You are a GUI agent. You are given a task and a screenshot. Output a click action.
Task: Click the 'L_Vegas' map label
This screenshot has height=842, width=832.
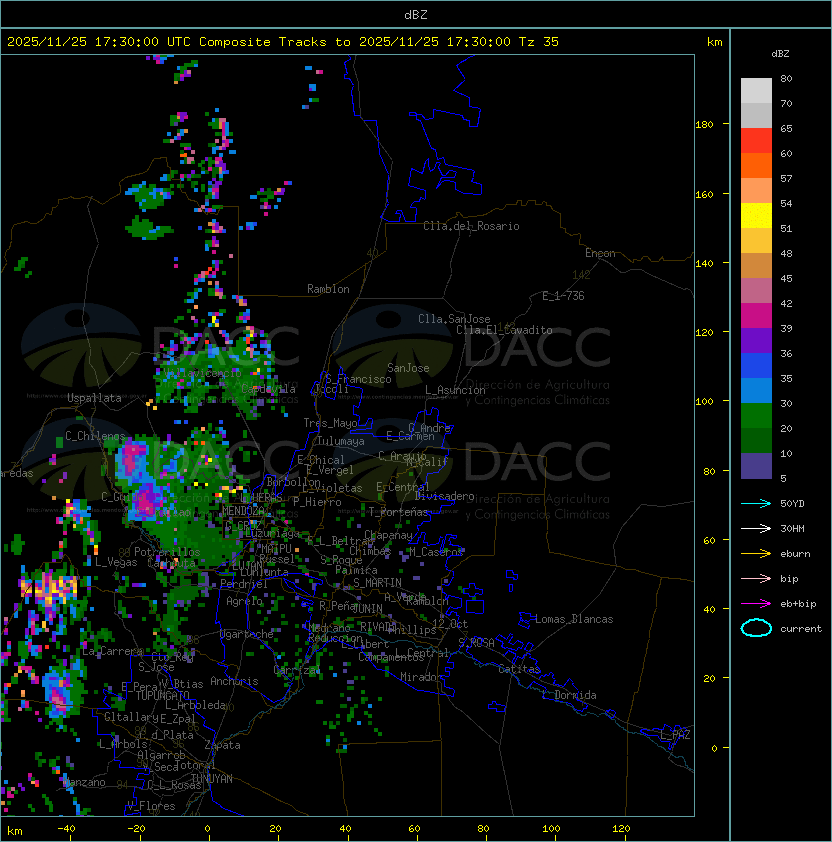[116, 562]
